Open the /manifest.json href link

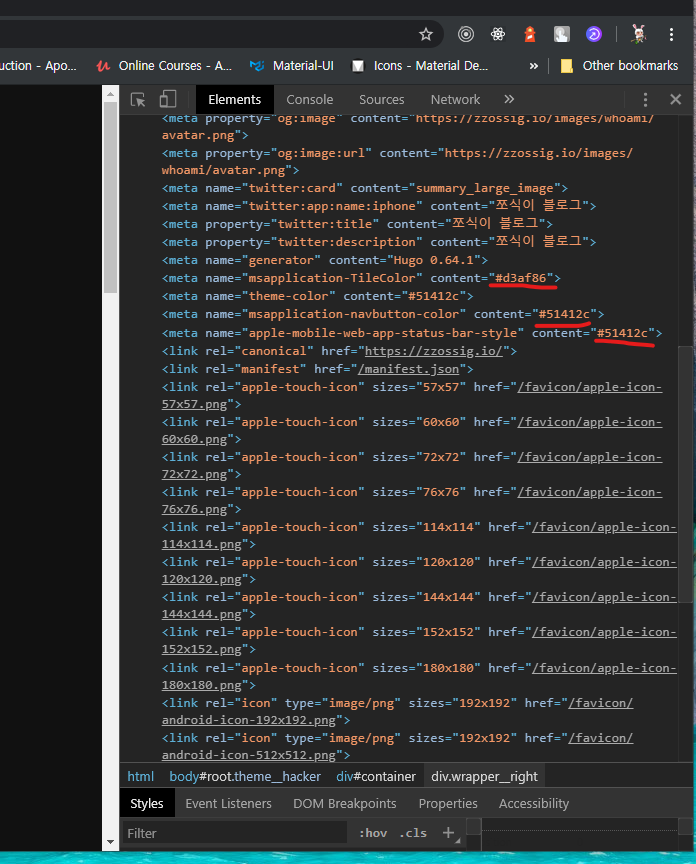[x=408, y=369]
